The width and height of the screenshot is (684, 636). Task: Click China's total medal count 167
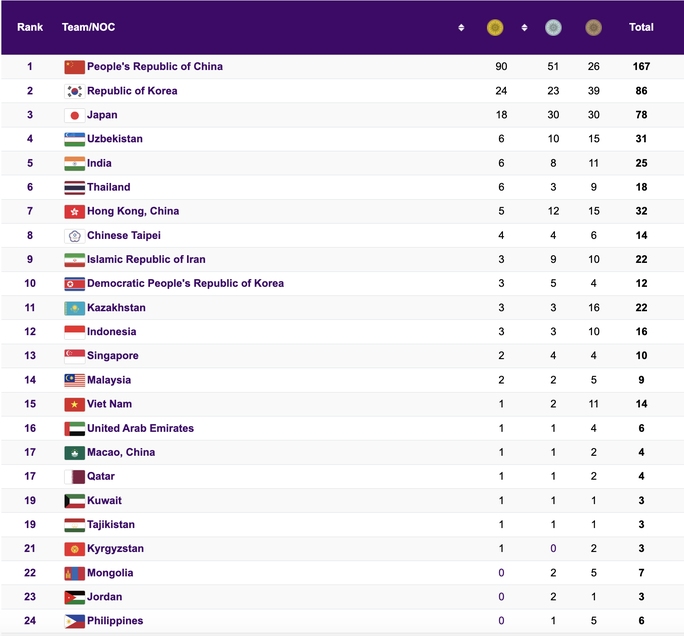click(x=641, y=67)
